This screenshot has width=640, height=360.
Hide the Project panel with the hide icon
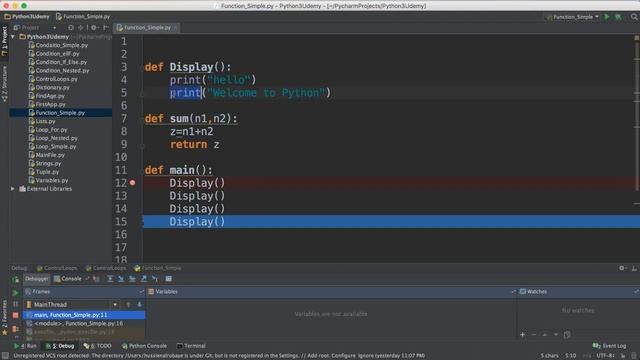point(106,28)
